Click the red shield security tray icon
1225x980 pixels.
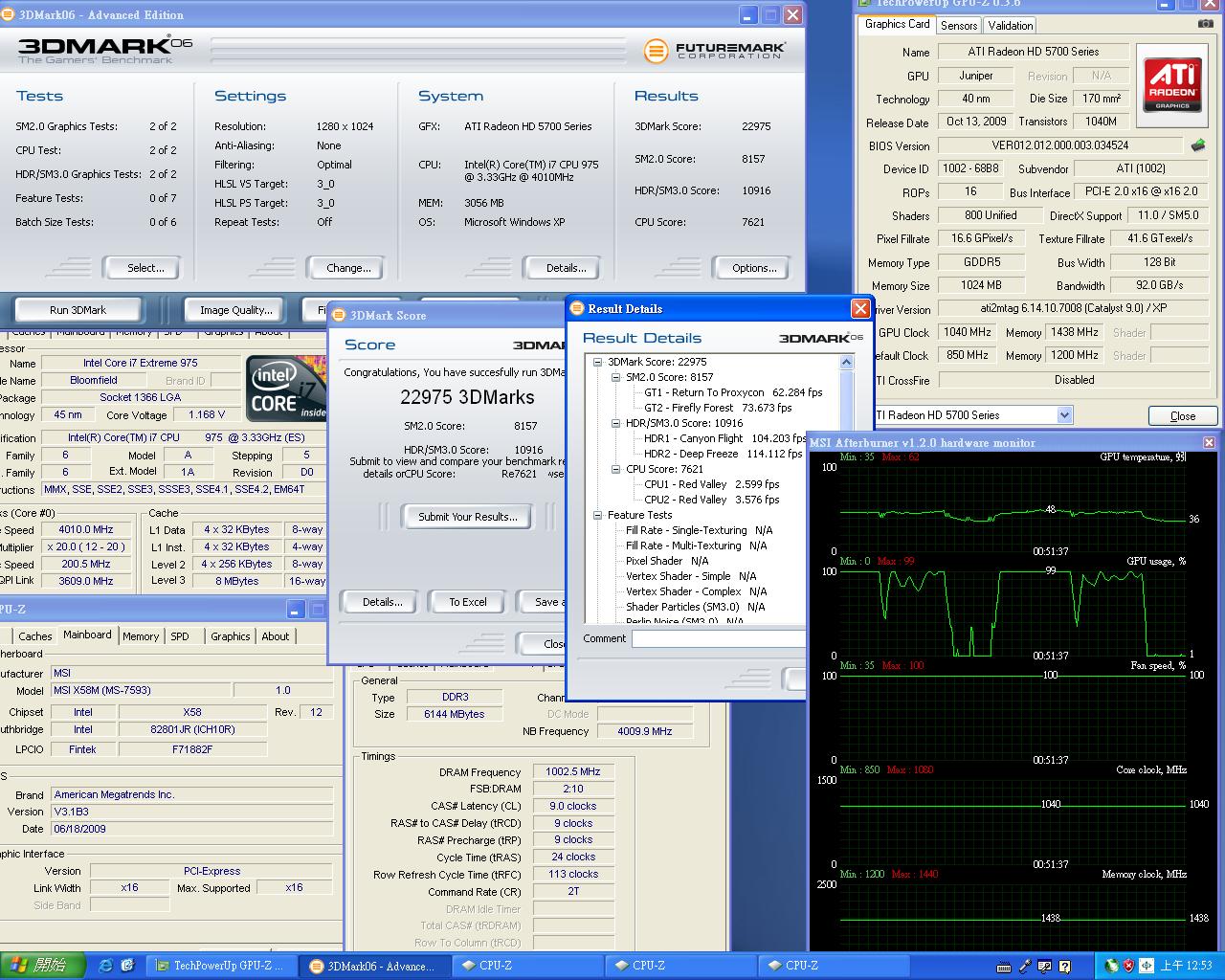click(1129, 966)
